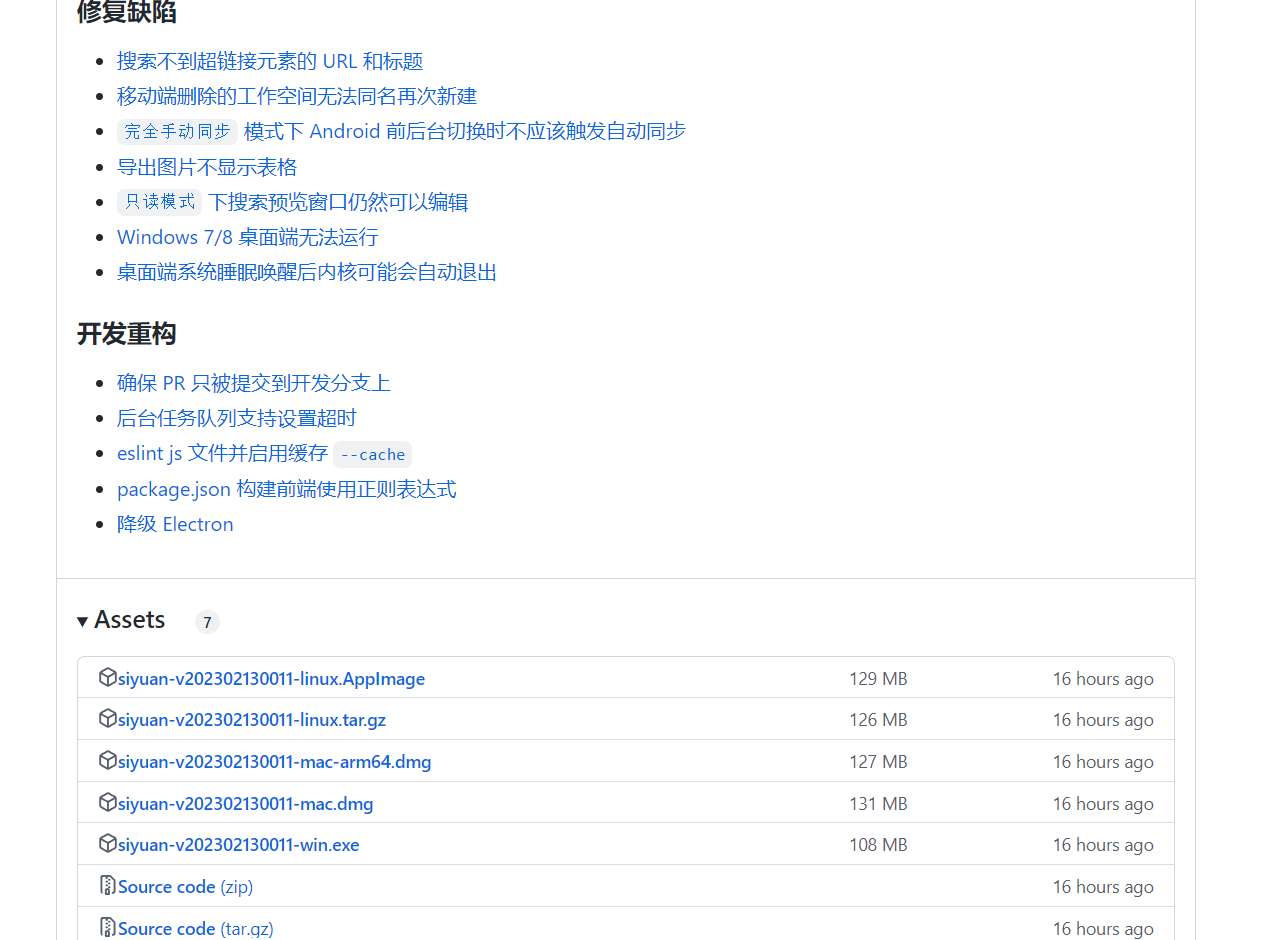
Task: Open the issue 移动端删除的工作空间无法同名再次新建
Action: coord(297,96)
